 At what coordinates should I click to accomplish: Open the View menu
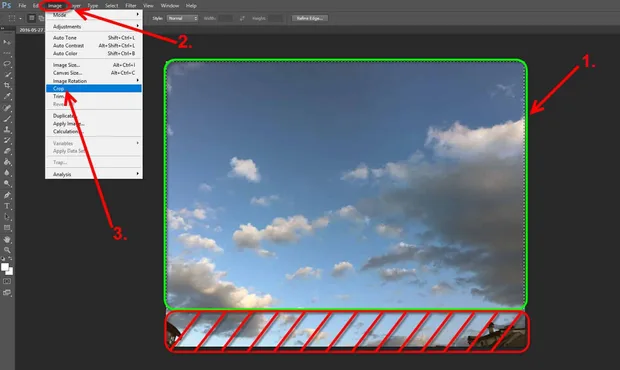[x=148, y=6]
